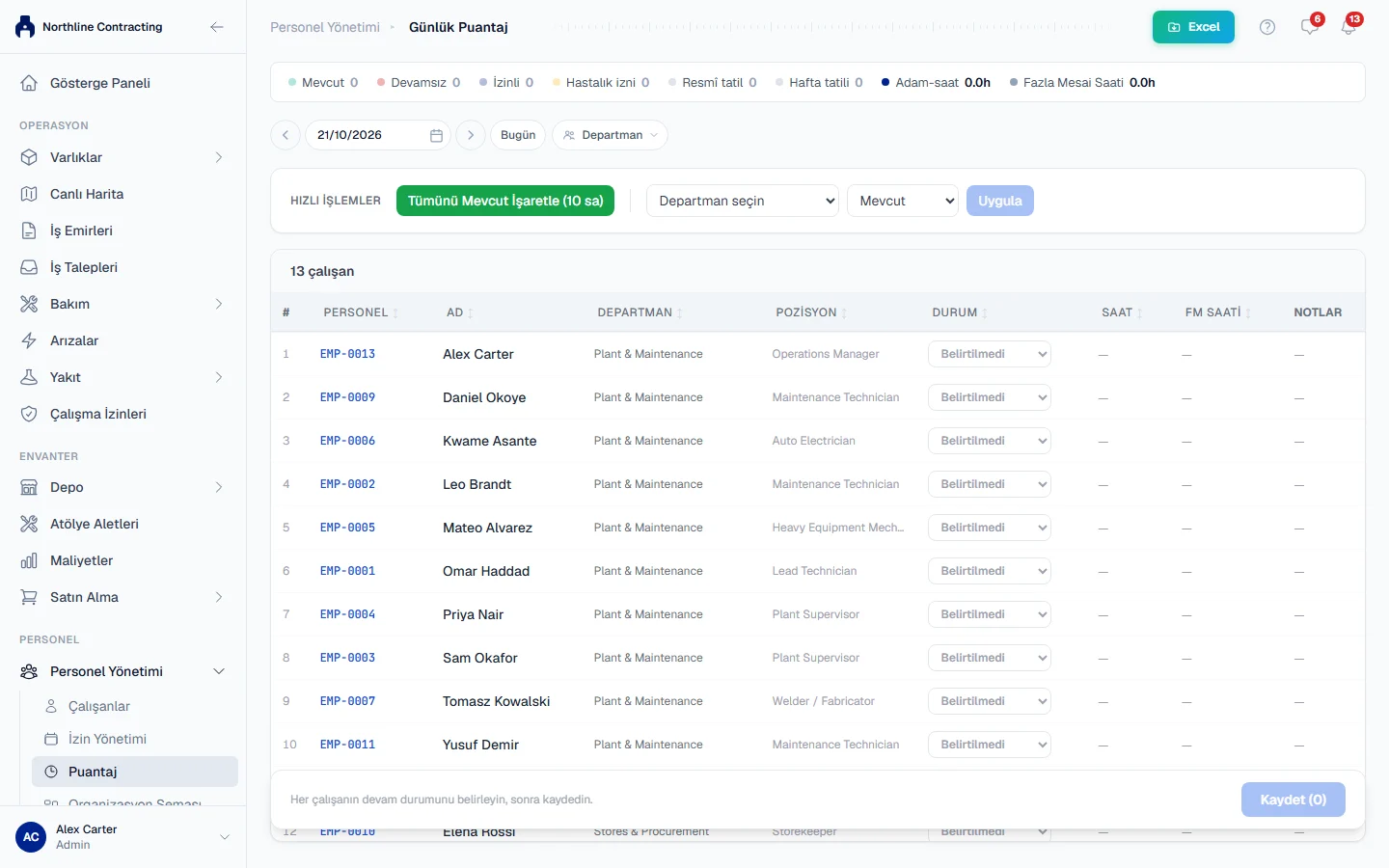The height and width of the screenshot is (868, 1389).
Task: Open Çalışma İzinleri shield icon
Action: tap(29, 414)
